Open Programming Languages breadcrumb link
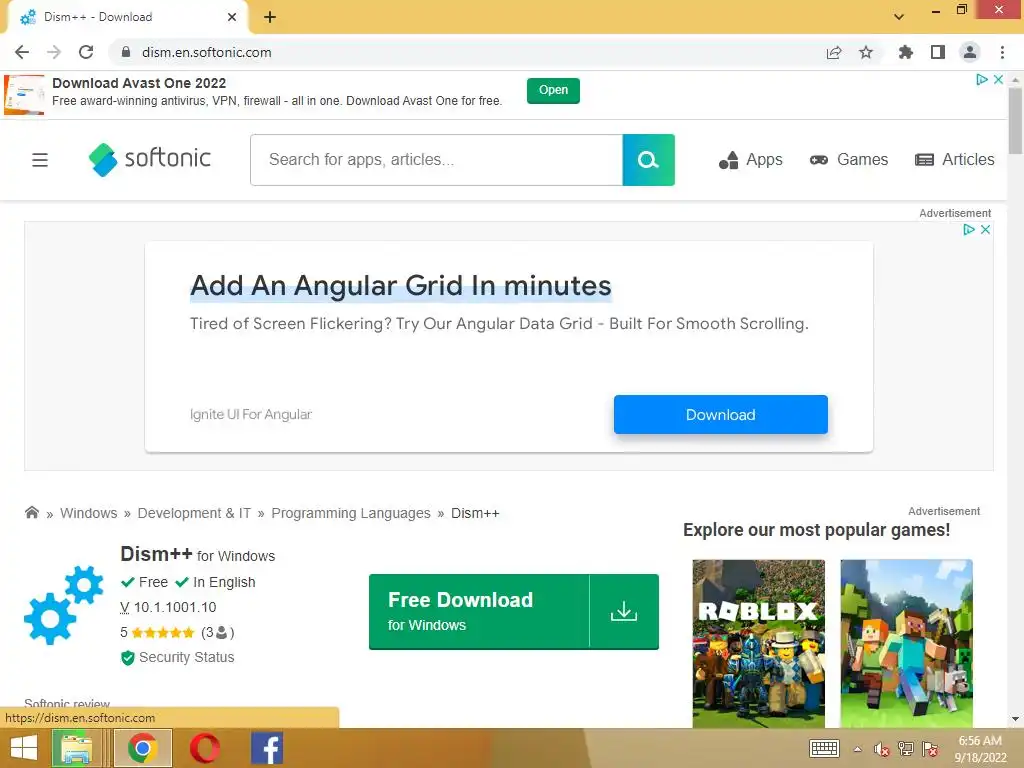1024x768 pixels. point(351,513)
